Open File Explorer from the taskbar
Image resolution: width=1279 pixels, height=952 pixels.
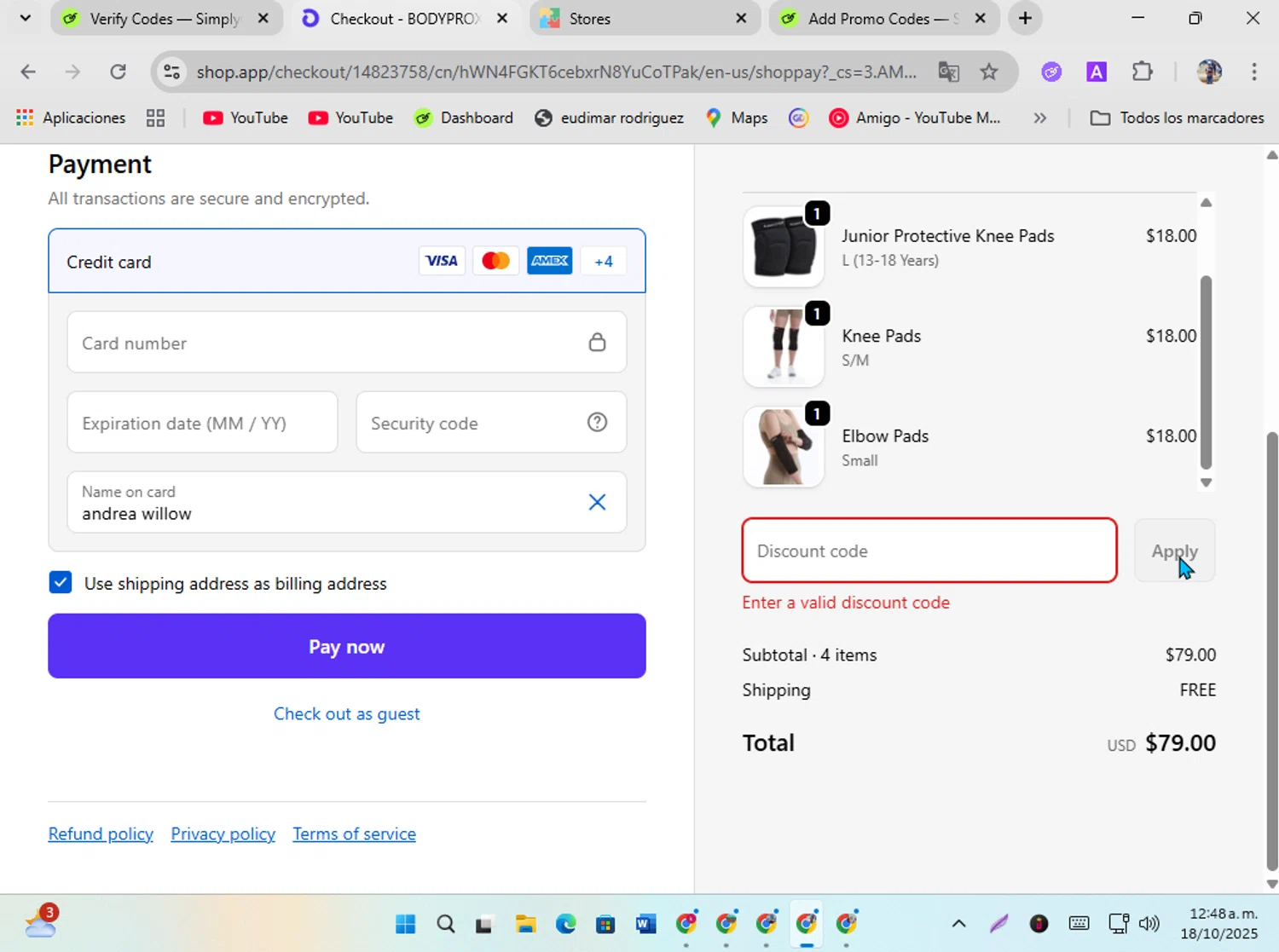pyautogui.click(x=525, y=924)
